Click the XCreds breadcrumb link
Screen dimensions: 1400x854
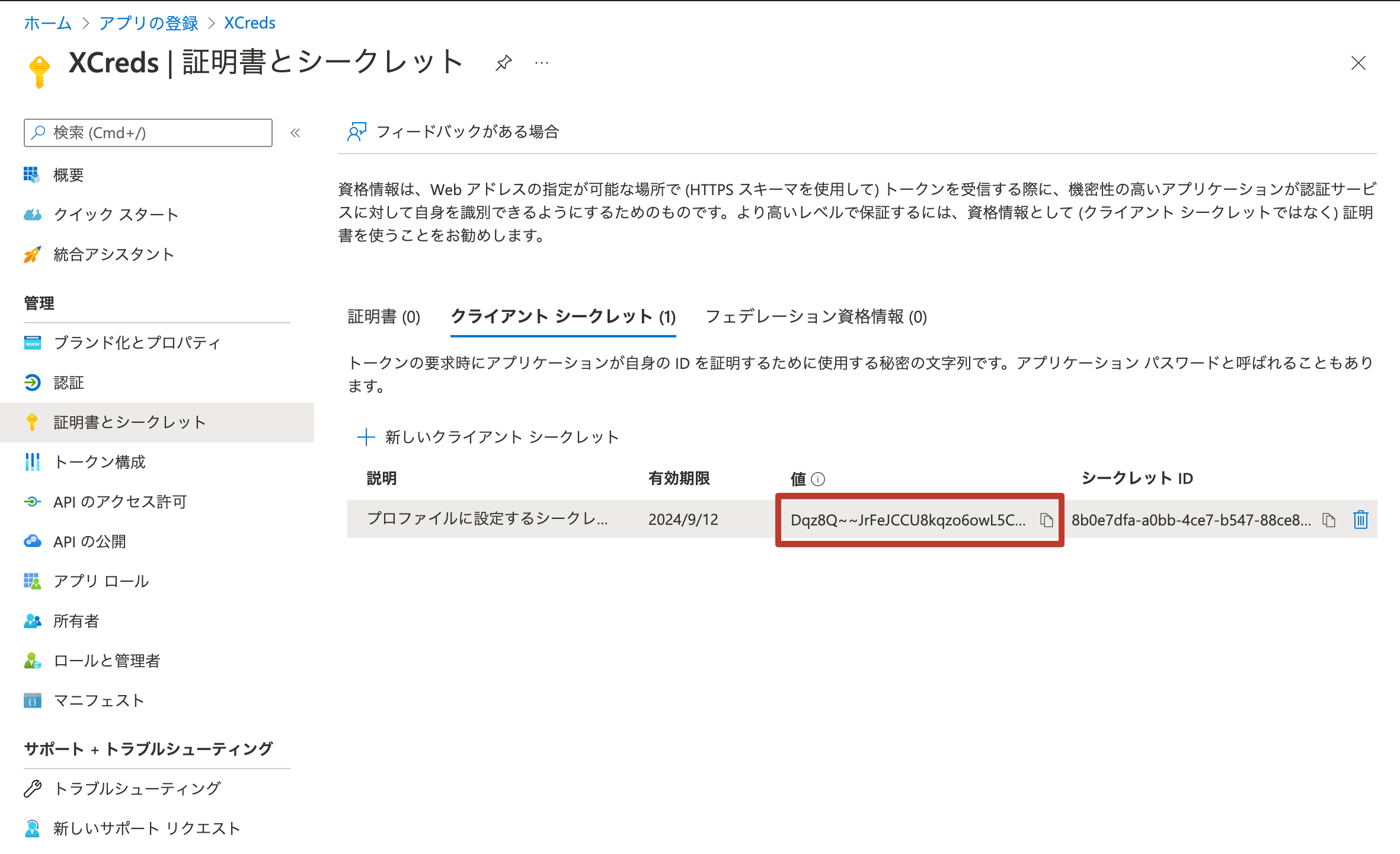[250, 23]
